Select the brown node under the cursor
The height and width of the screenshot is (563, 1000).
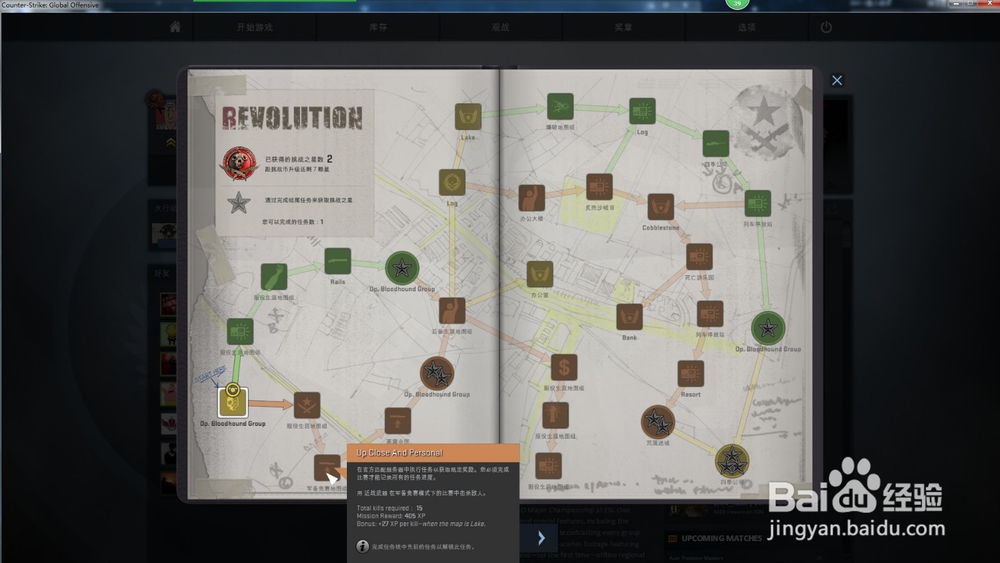click(327, 468)
